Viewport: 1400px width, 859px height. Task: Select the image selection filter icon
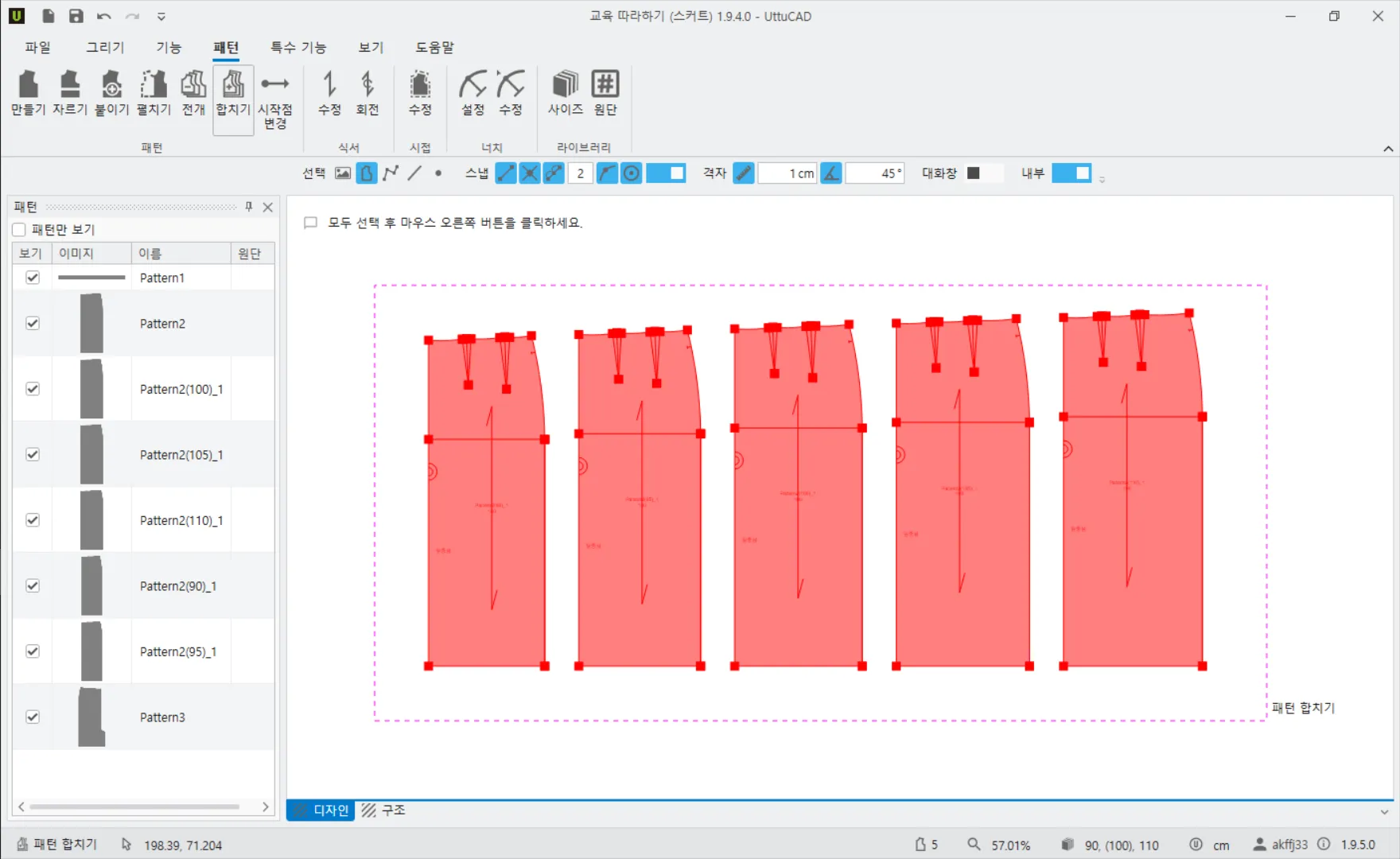(343, 173)
